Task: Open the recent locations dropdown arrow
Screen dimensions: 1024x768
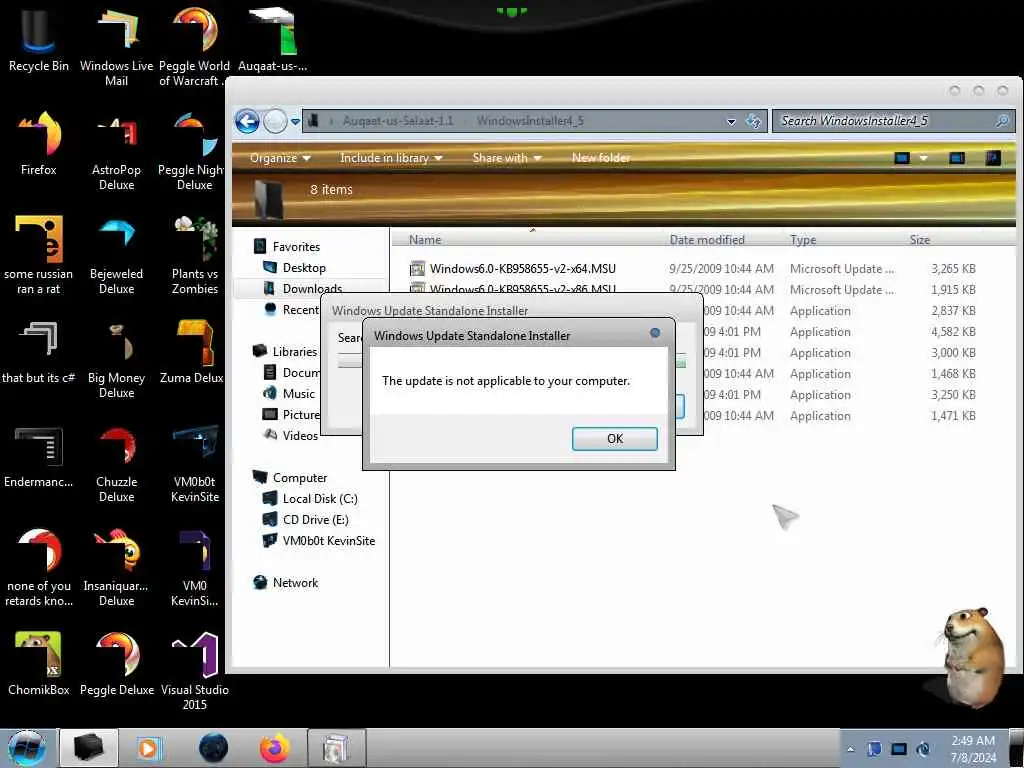Action: [x=295, y=121]
